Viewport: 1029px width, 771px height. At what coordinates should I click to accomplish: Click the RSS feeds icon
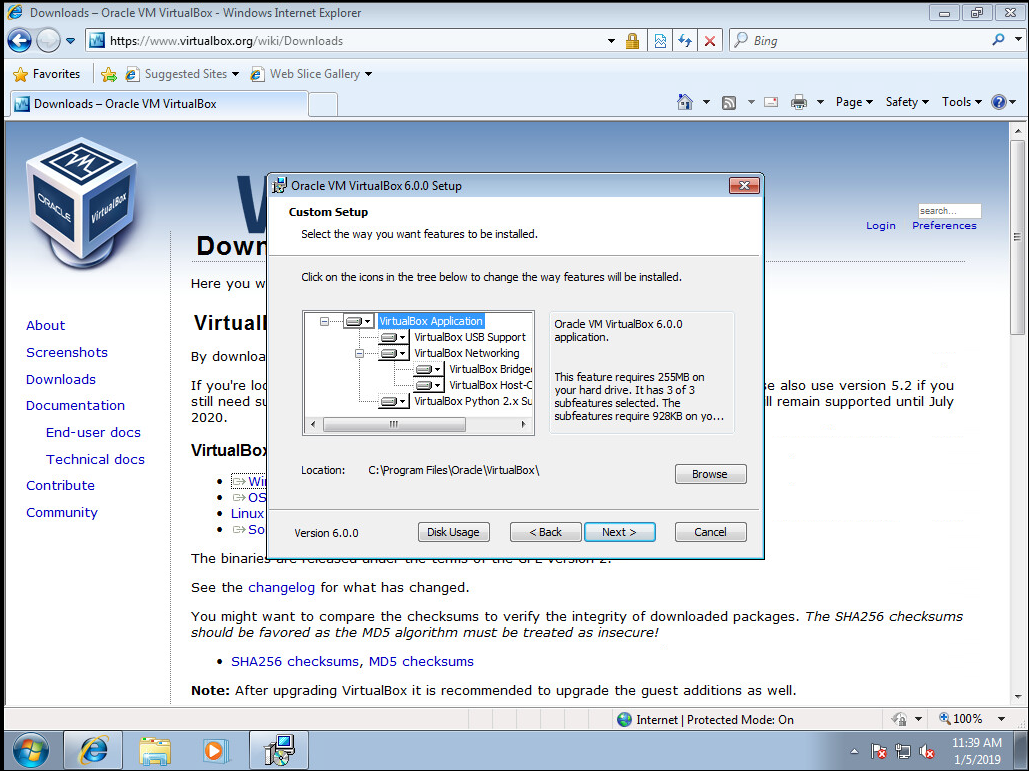[x=729, y=102]
